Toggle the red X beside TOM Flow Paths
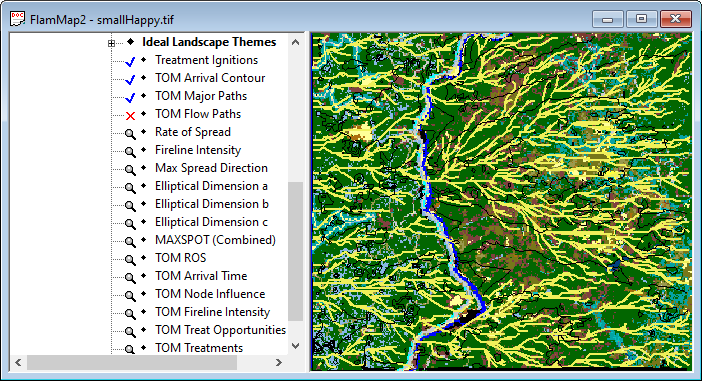Viewport: 702px width, 381px height. [130, 116]
